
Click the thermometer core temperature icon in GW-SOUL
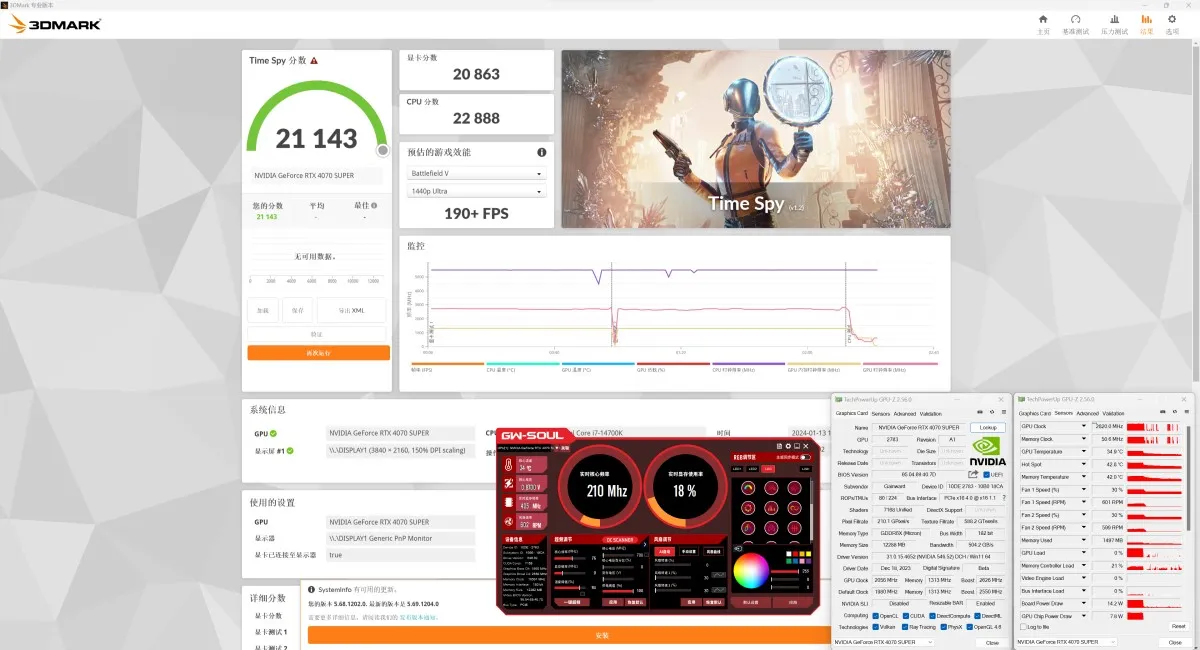point(508,464)
